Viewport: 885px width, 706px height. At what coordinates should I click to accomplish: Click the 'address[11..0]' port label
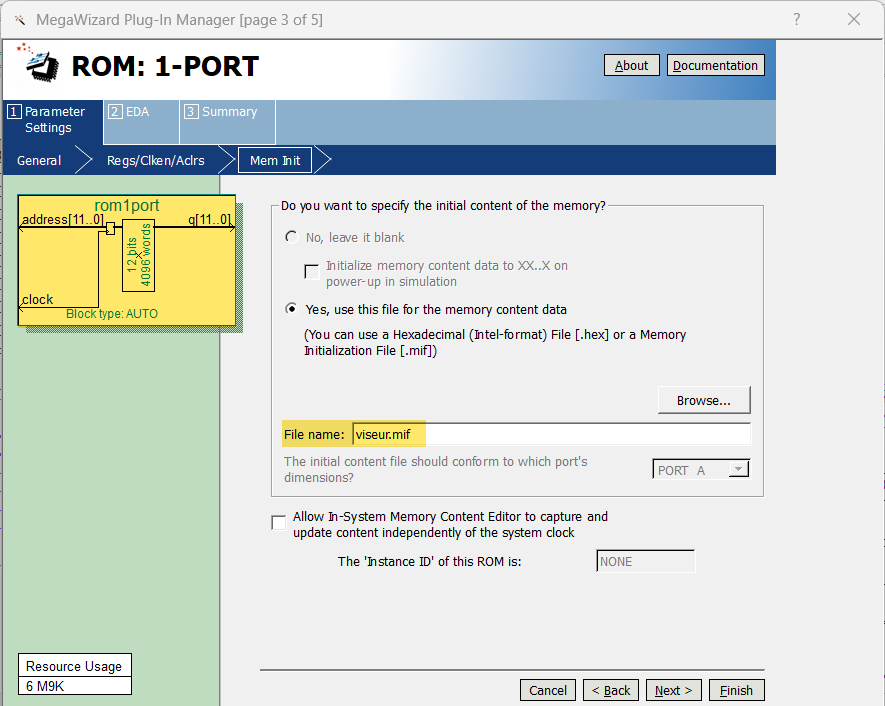[63, 219]
